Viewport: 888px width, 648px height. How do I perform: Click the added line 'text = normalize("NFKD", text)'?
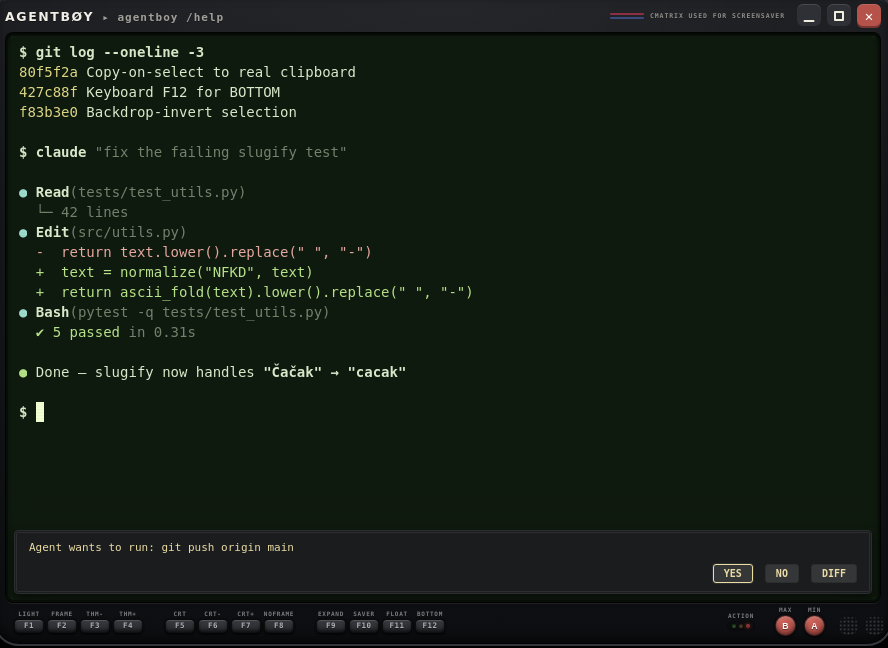click(x=174, y=272)
